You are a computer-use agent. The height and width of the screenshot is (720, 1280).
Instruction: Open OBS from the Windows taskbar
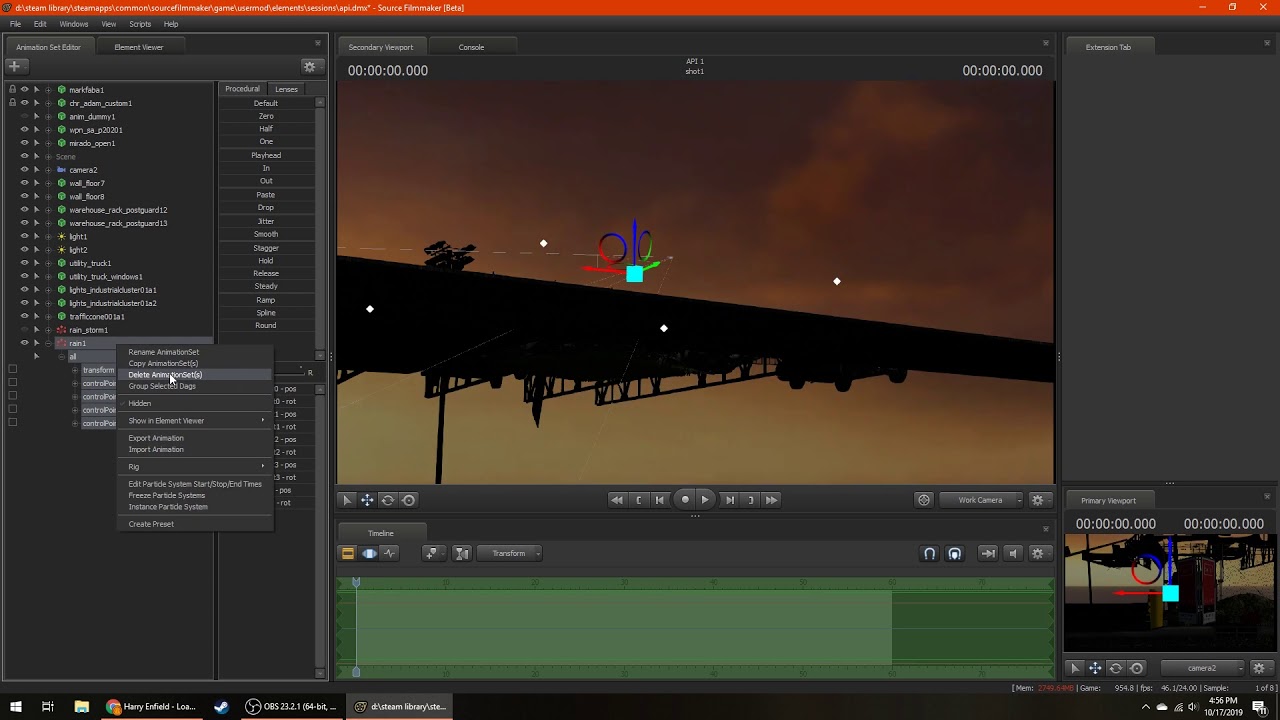pyautogui.click(x=291, y=707)
